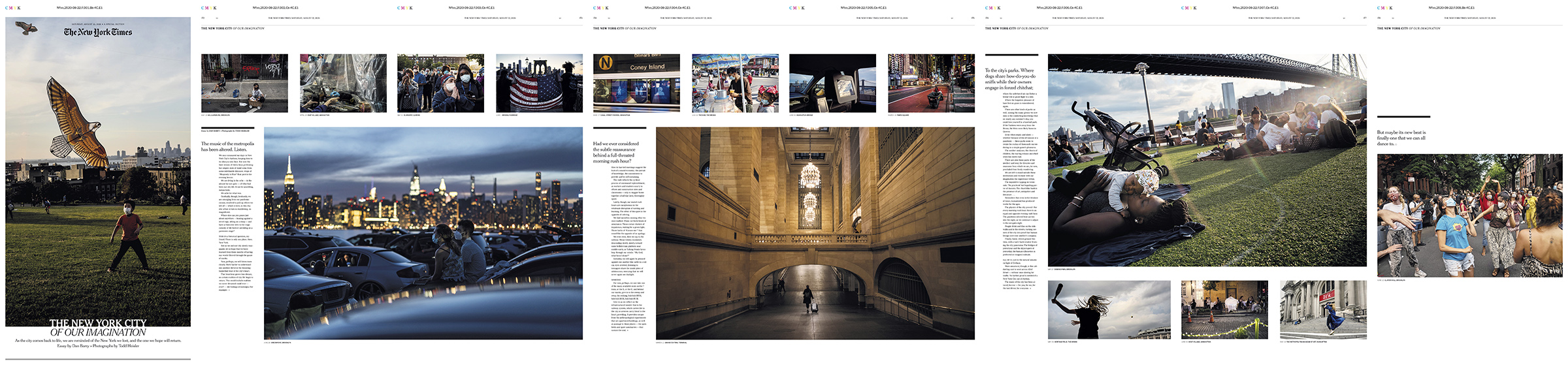Open the Bronx street vendor umbrella photo
Screen dimensions: 1568x376
click(x=735, y=83)
